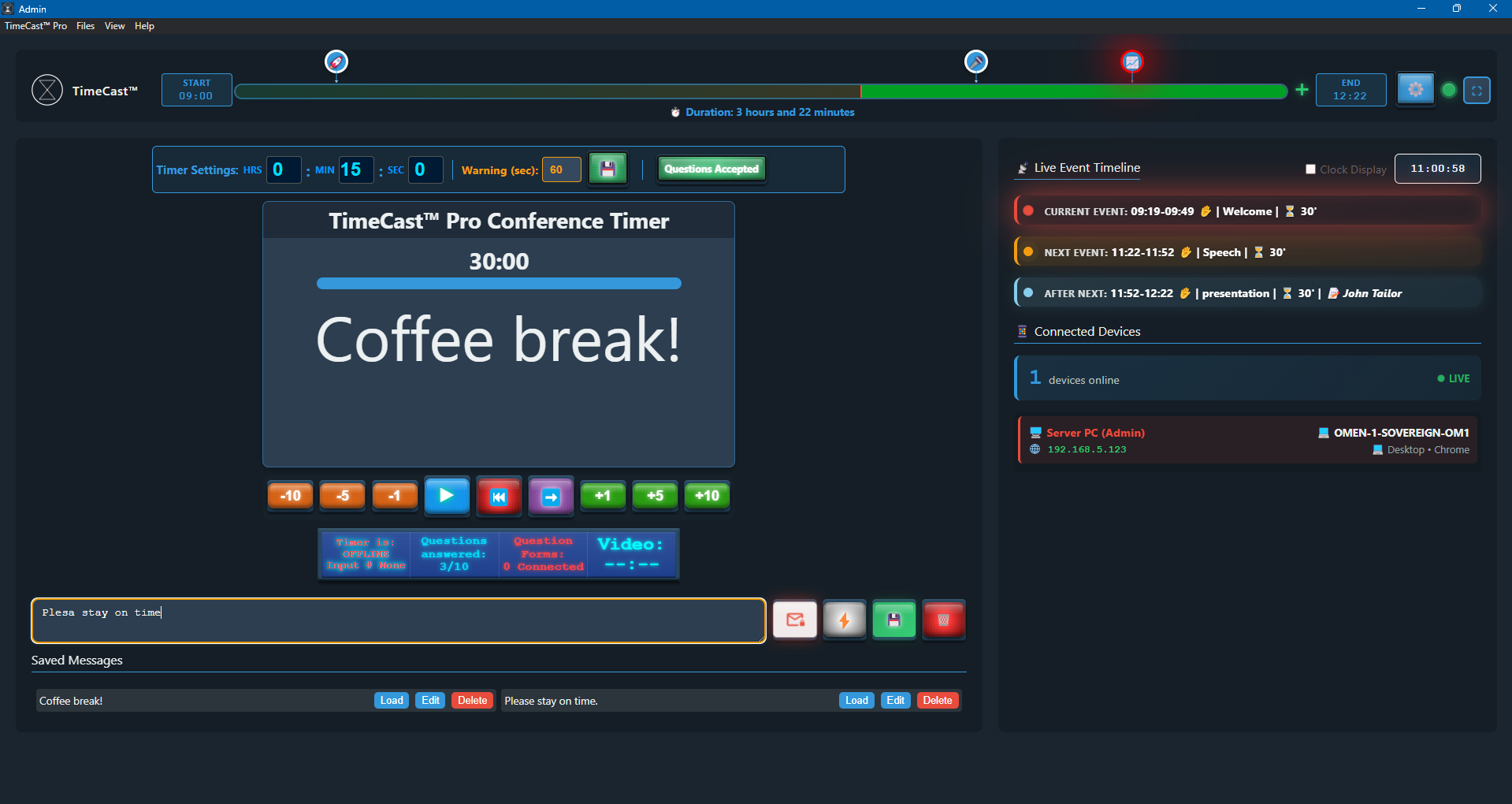Click the lightning flash message icon
Image resolution: width=1512 pixels, height=804 pixels.
coord(845,620)
